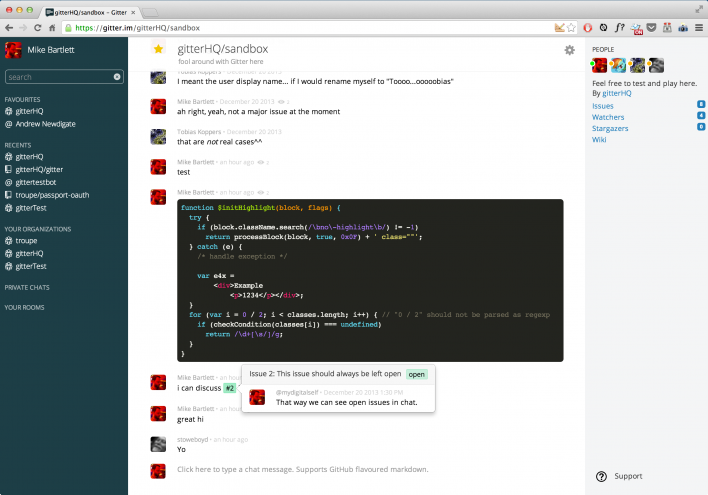Click the Support link text

(628, 476)
